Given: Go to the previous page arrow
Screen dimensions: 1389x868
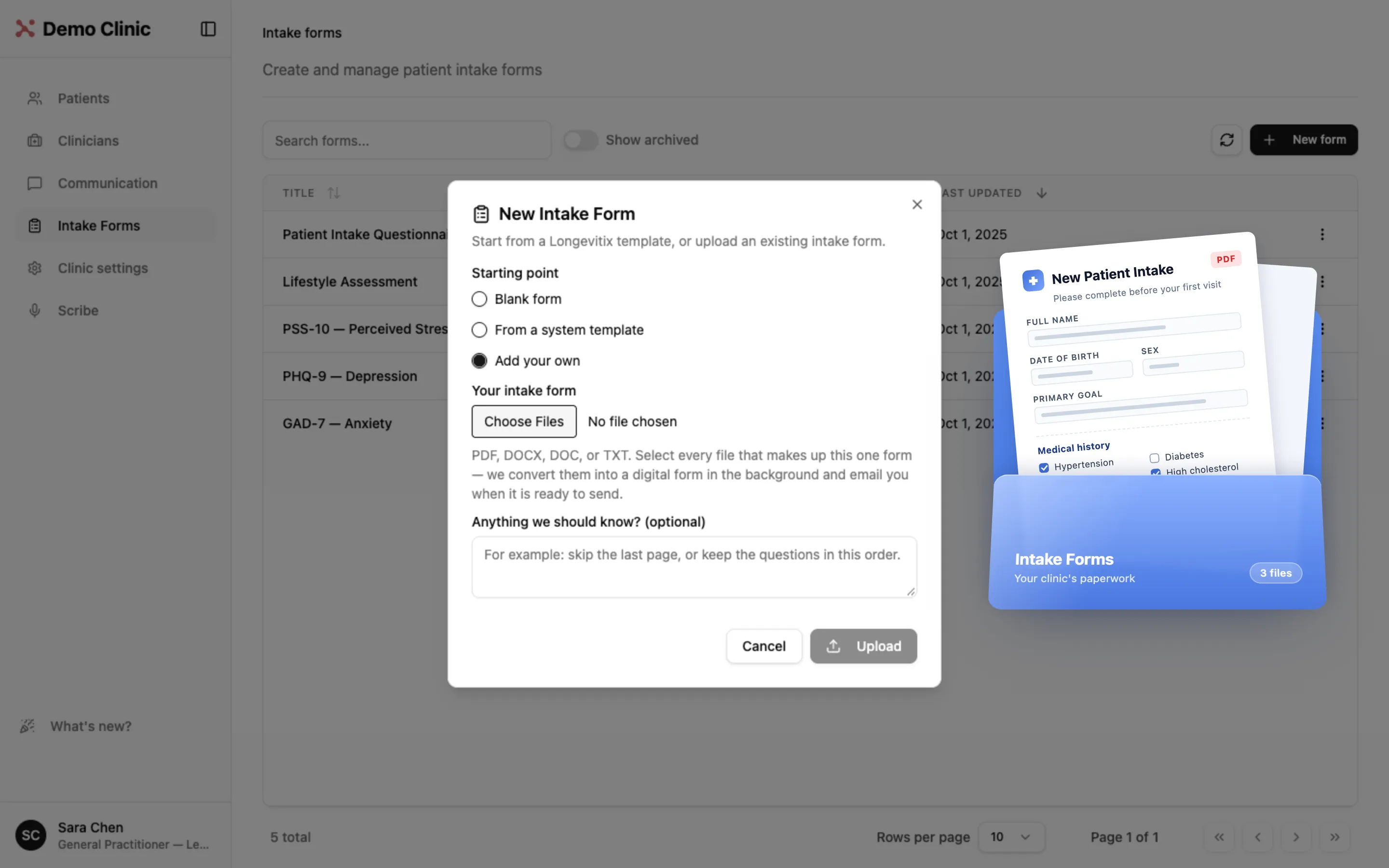Looking at the screenshot, I should (1257, 837).
